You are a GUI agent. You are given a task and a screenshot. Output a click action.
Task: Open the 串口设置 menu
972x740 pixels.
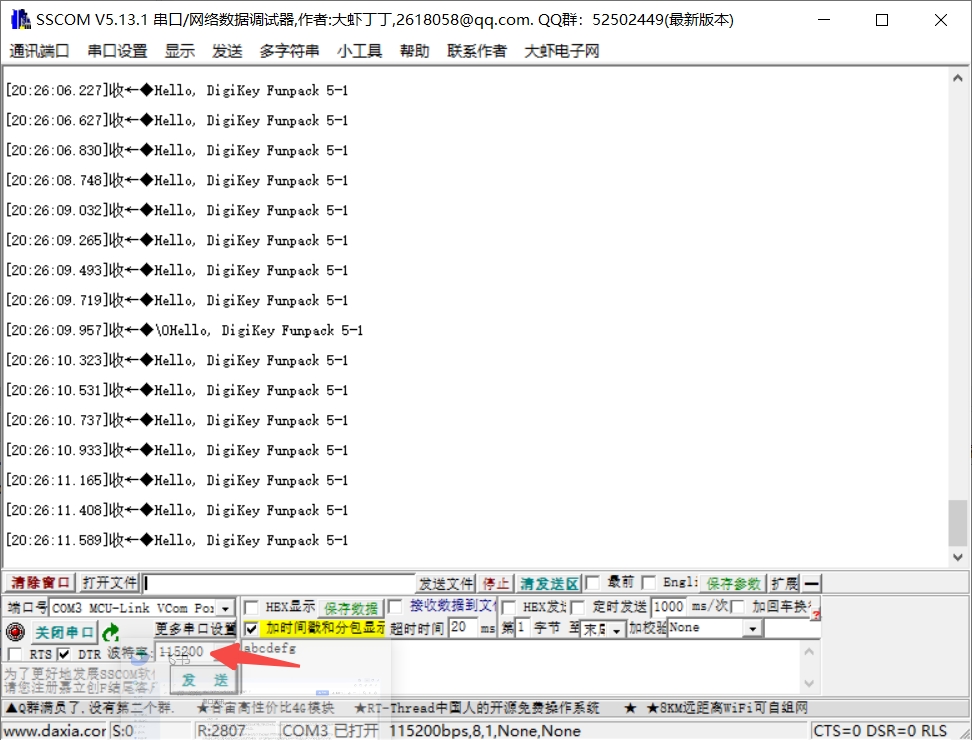pos(117,51)
